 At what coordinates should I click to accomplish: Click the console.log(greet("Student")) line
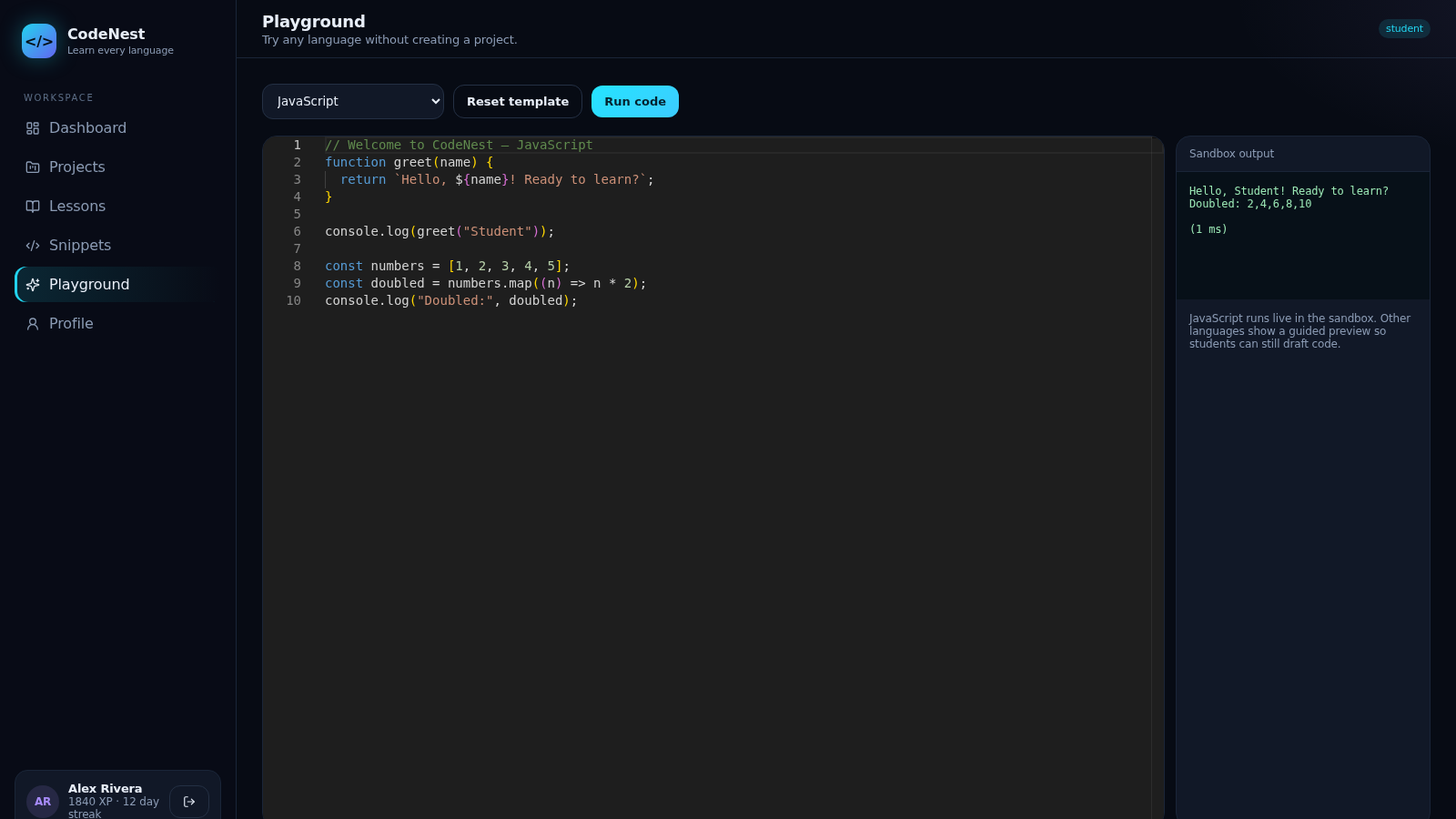pyautogui.click(x=440, y=232)
